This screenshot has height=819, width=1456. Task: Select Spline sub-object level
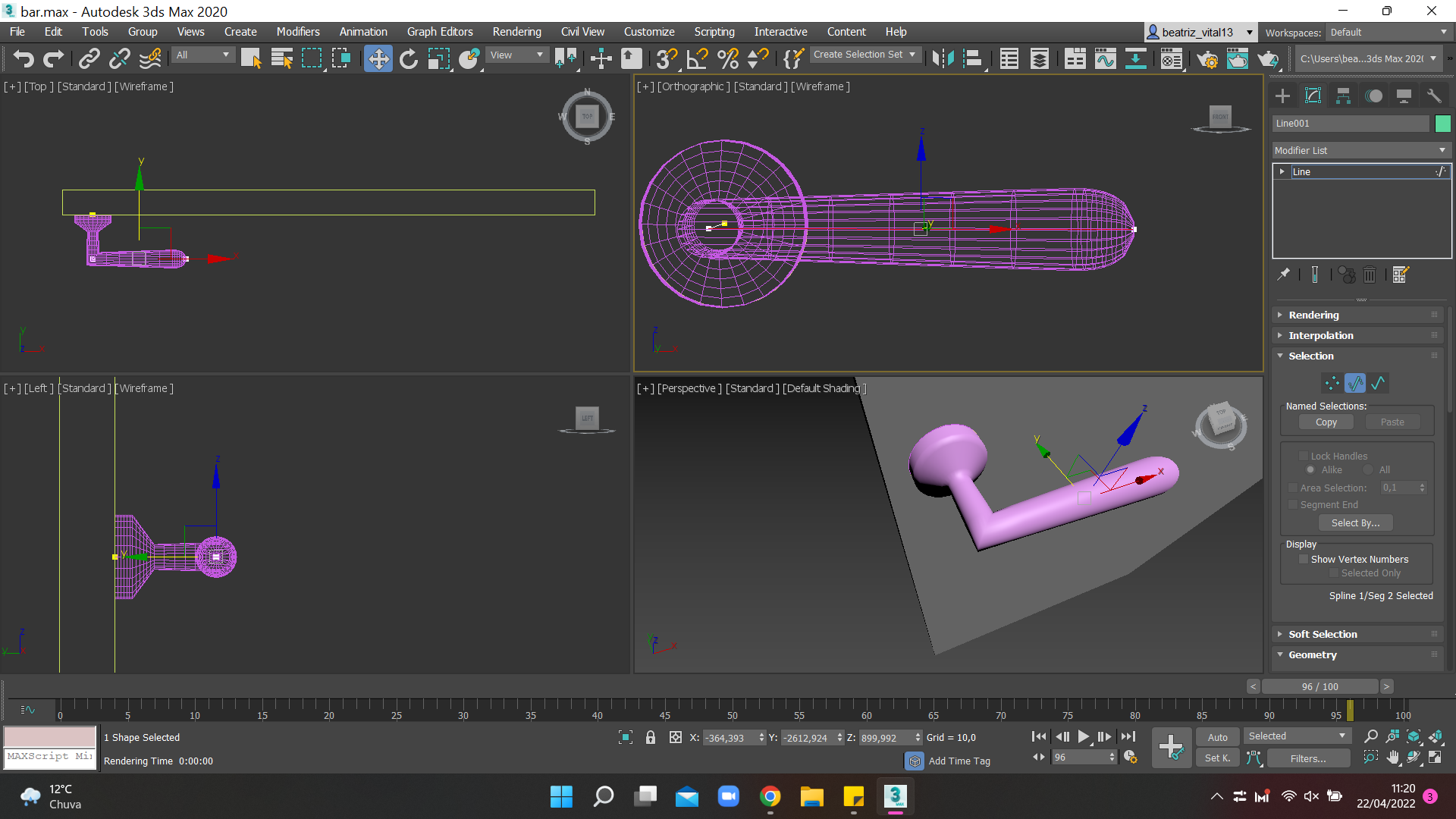[1378, 383]
